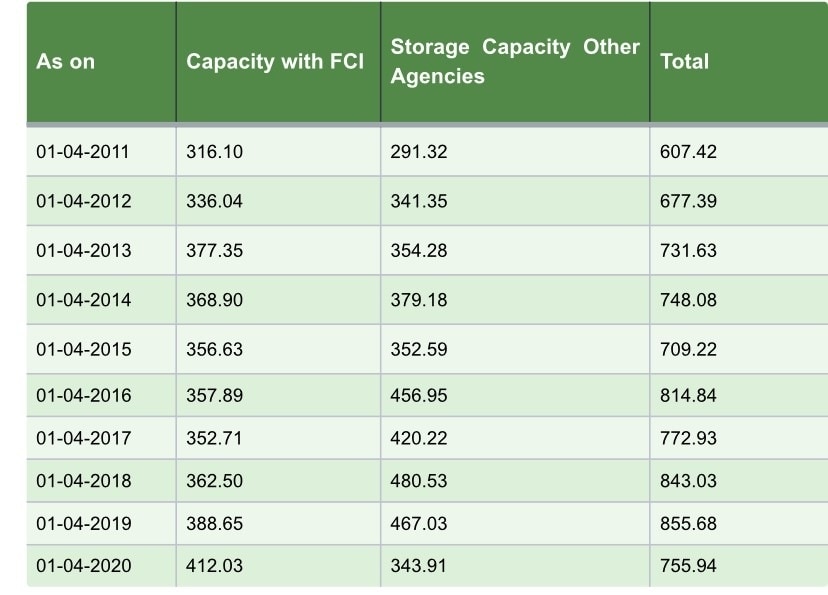The image size is (828, 595).
Task: Select the 379.18 other agencies value
Action: click(419, 300)
